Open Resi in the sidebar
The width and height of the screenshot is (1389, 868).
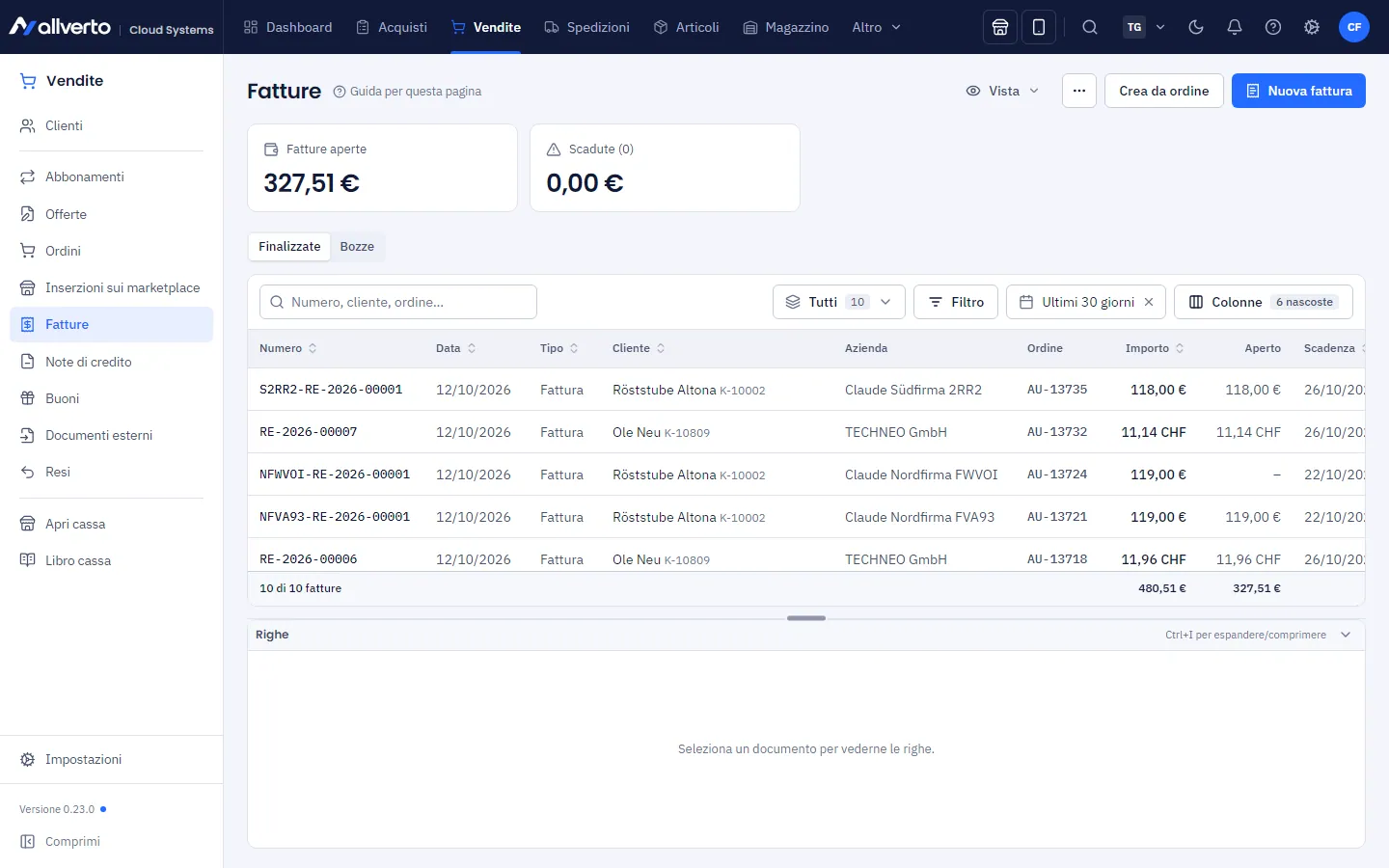[111, 472]
